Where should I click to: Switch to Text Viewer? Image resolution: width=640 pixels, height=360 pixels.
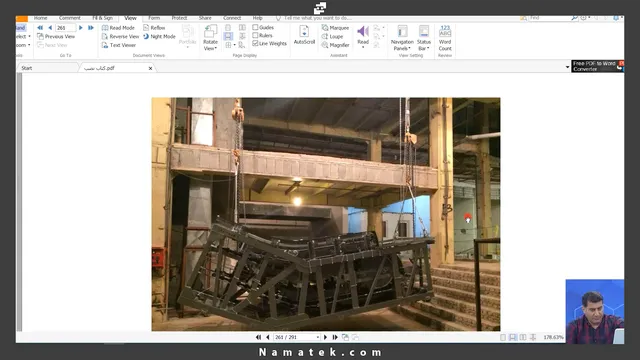tap(119, 45)
